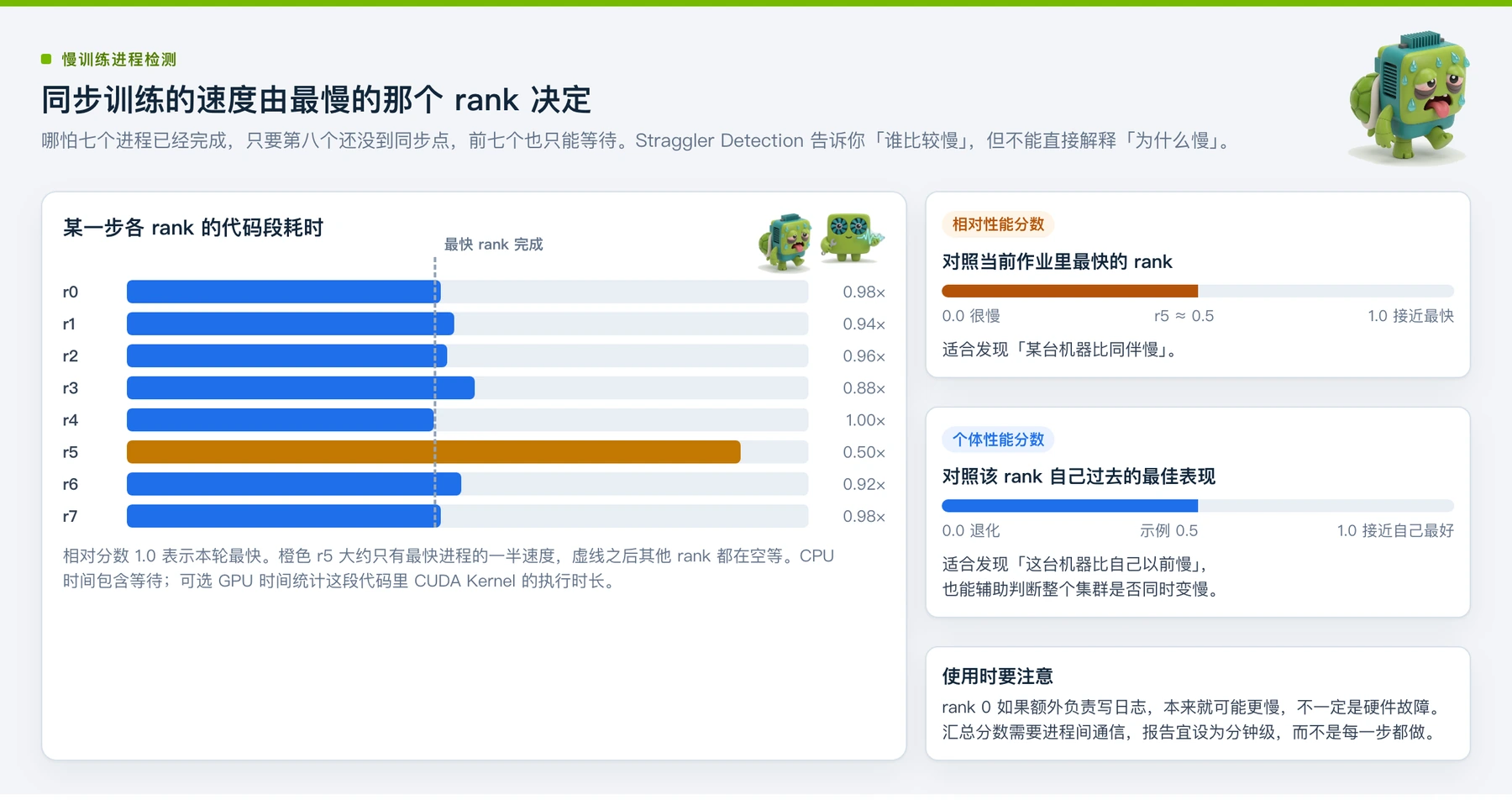Screen dimensions: 1512x800
Task: Click the r5 ≈ 0.5 scale label
Action: point(1184,316)
